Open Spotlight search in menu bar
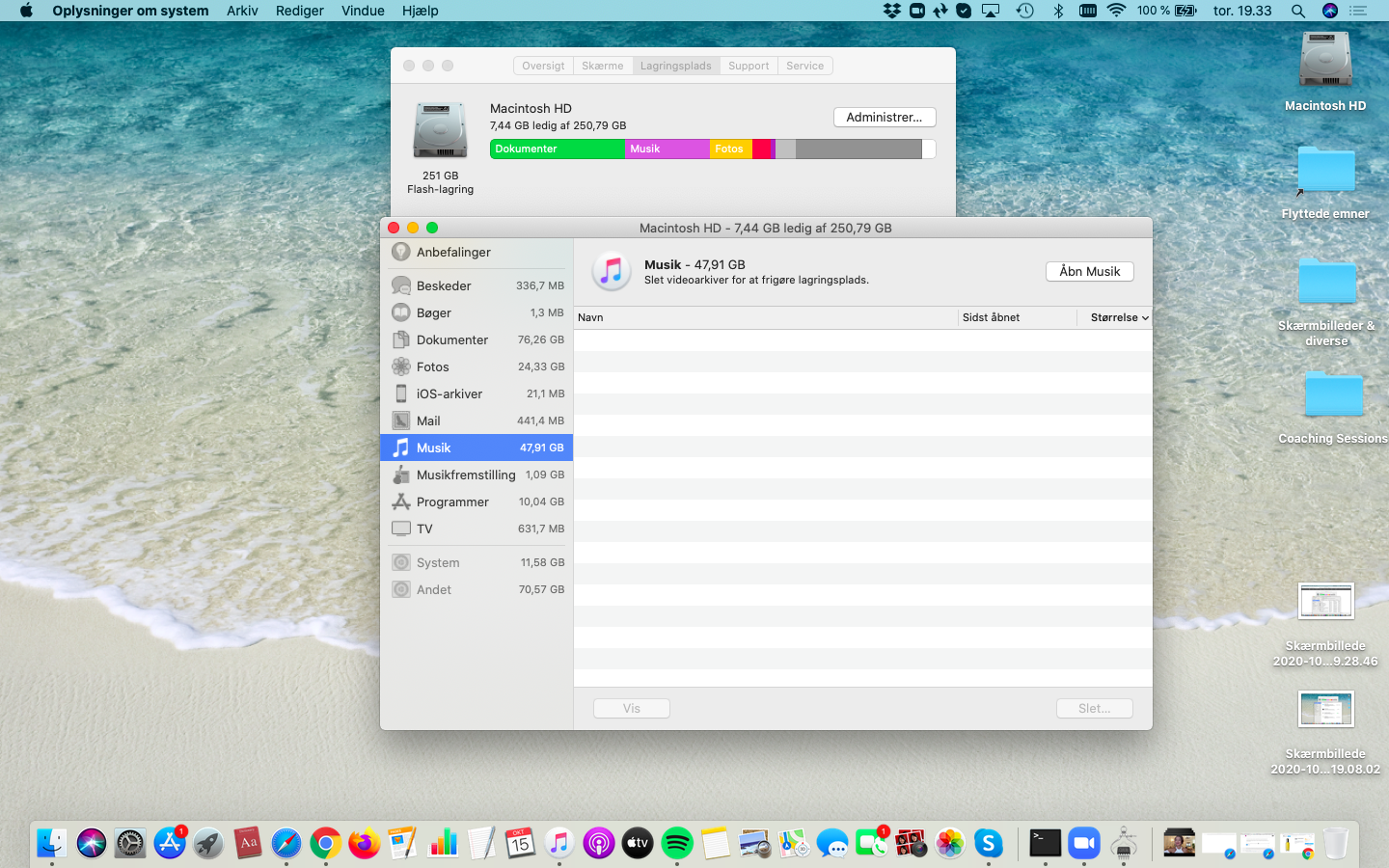 click(x=1298, y=11)
